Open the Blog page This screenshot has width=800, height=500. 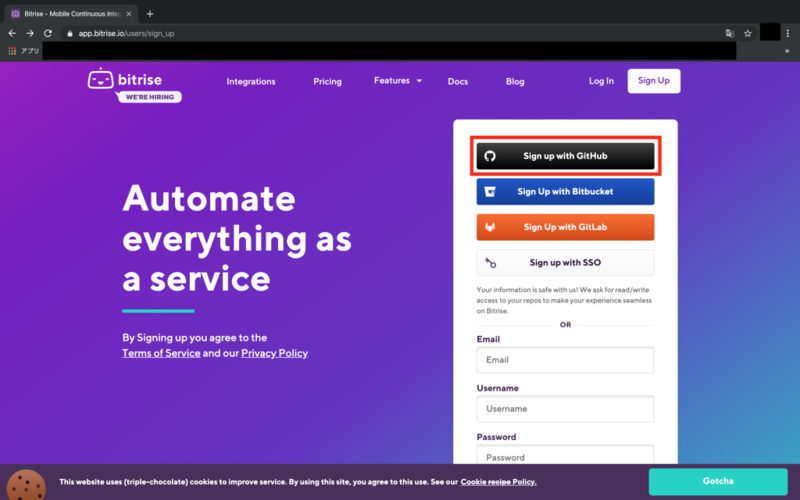pyautogui.click(x=515, y=81)
